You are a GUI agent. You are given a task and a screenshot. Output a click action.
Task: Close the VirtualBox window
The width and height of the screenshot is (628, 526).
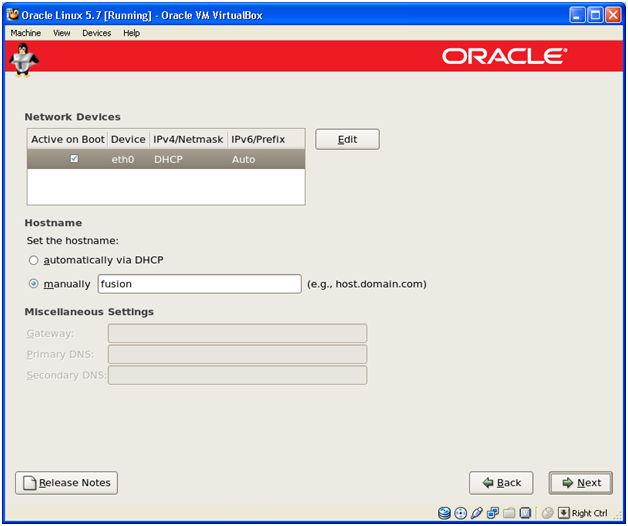[613, 15]
